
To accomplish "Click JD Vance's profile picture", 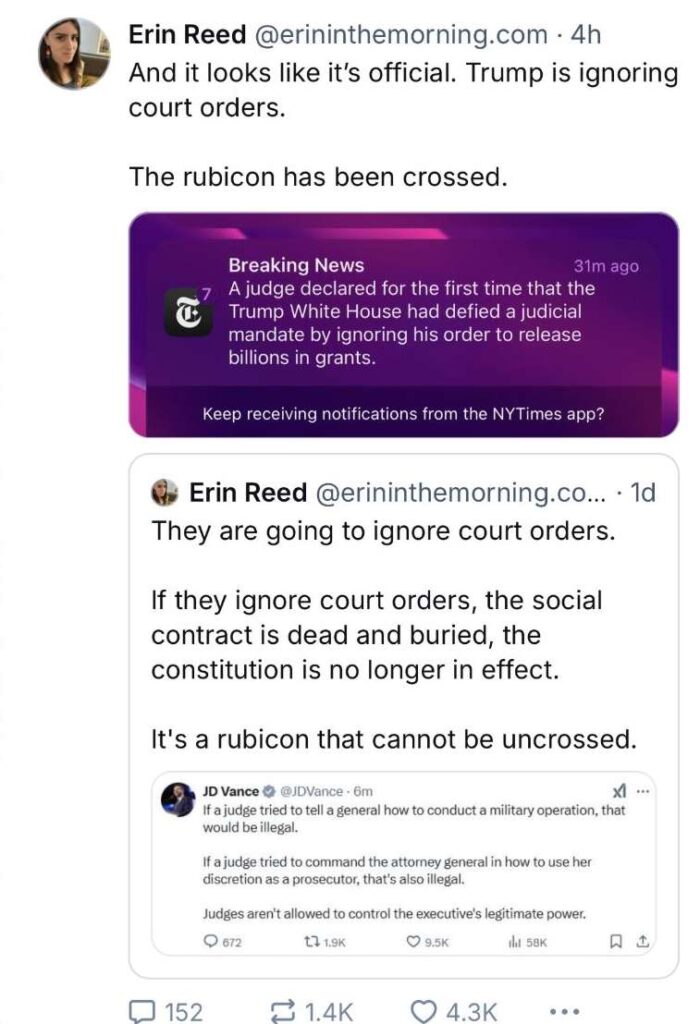I will pyautogui.click(x=178, y=799).
